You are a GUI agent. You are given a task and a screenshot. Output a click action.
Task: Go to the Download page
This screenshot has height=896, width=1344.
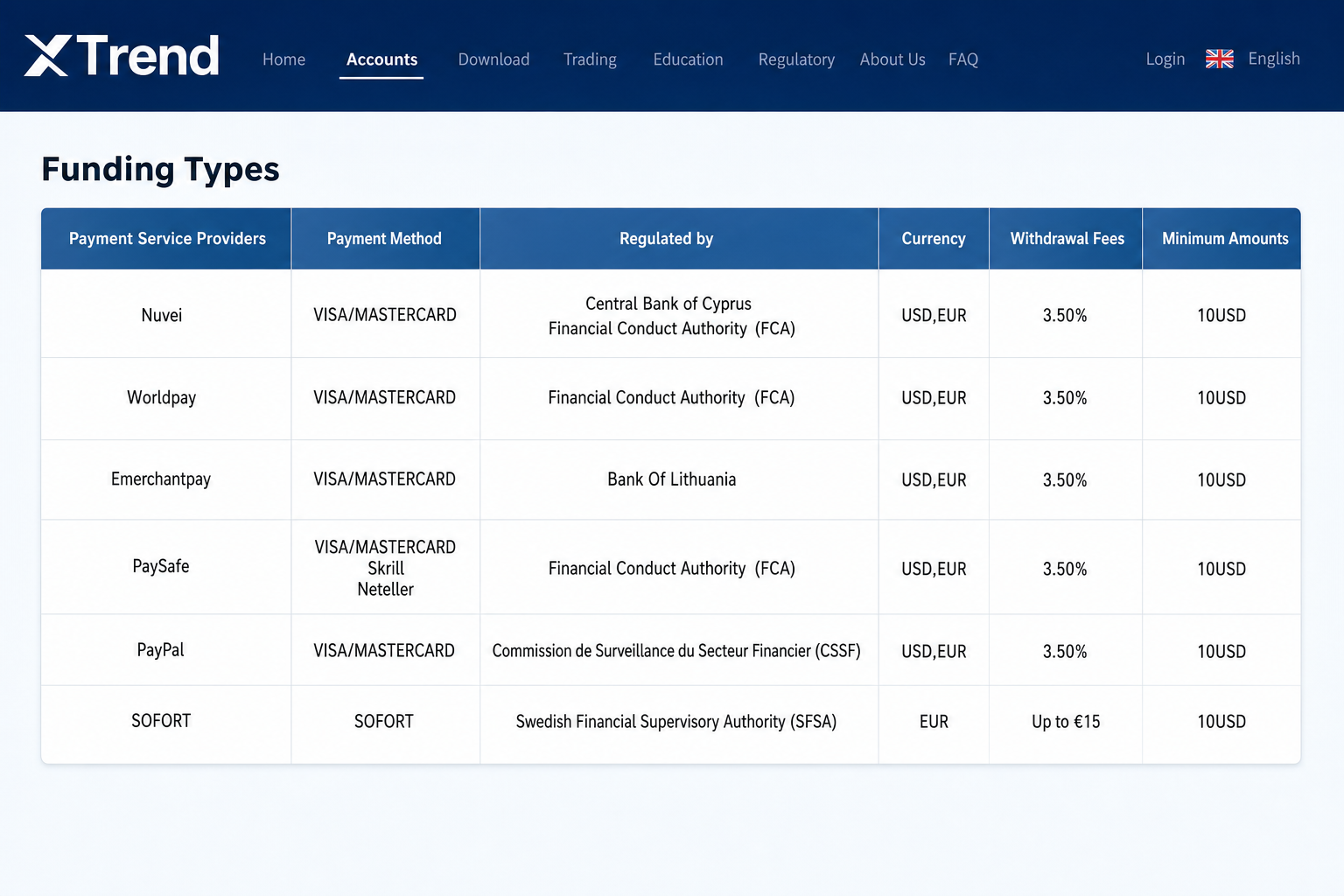tap(493, 59)
